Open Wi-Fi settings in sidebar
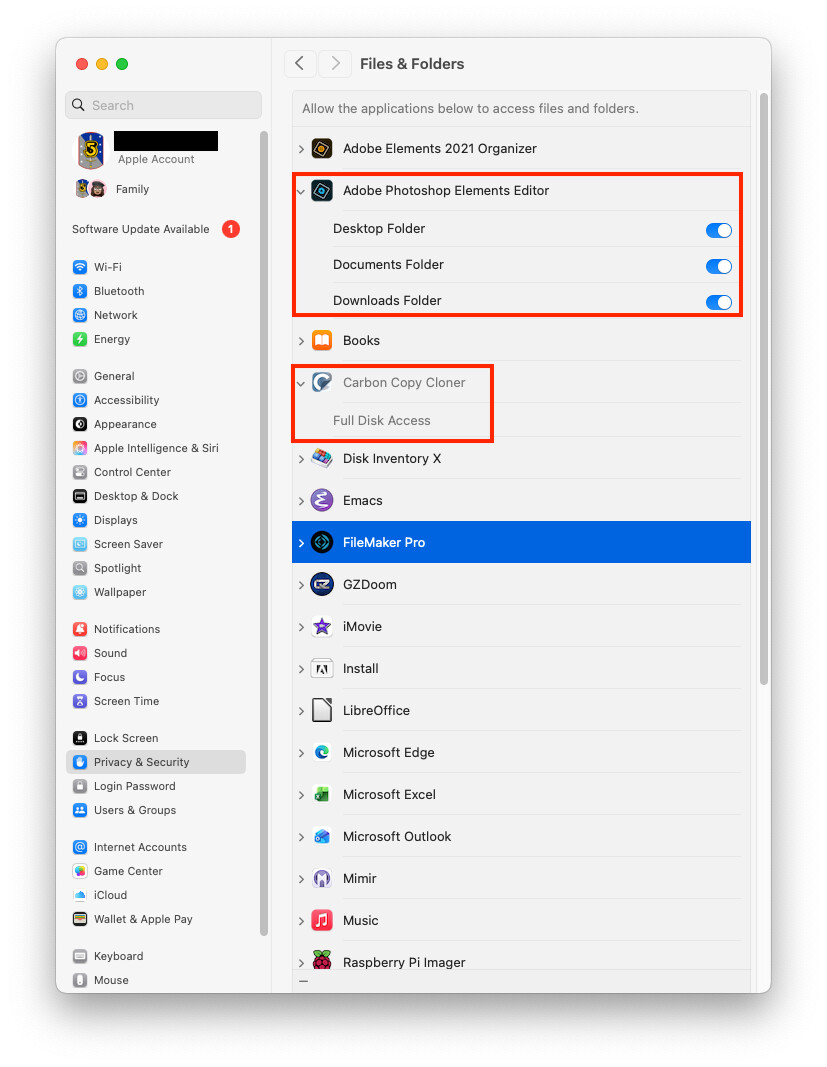The height and width of the screenshot is (1067, 827). coord(107,267)
